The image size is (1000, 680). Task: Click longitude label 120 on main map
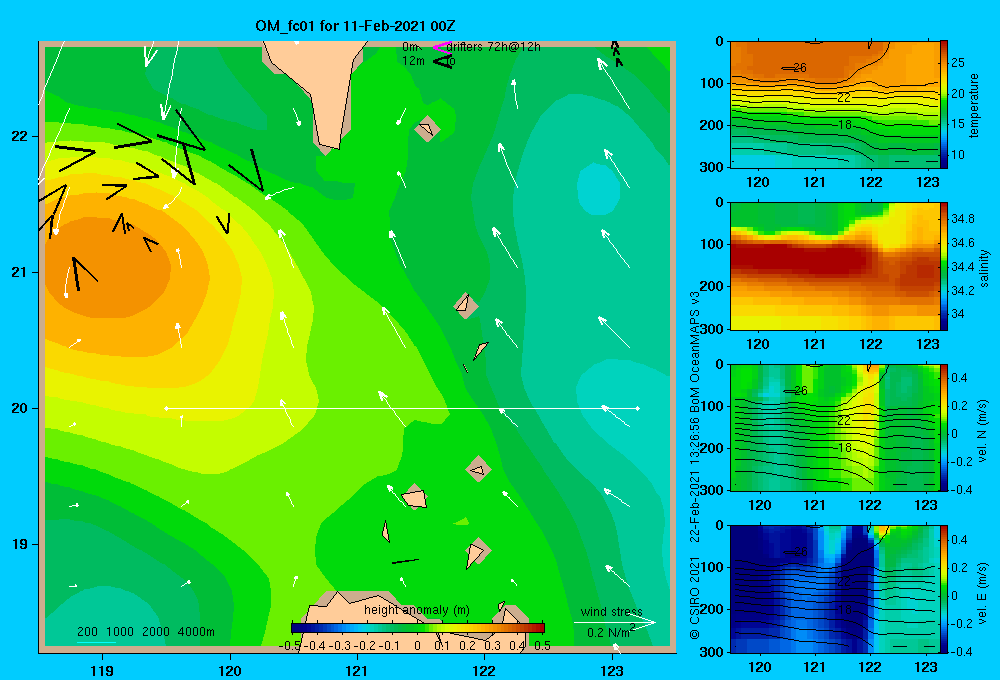click(230, 670)
